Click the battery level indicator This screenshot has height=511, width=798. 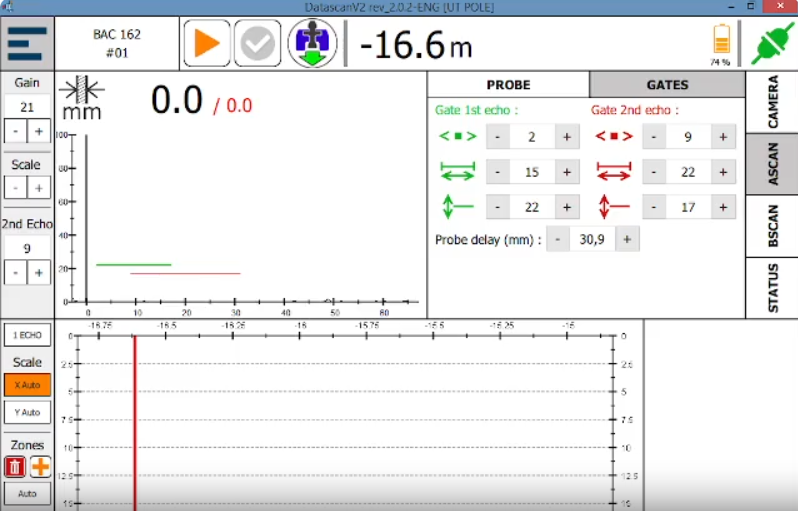coord(721,41)
